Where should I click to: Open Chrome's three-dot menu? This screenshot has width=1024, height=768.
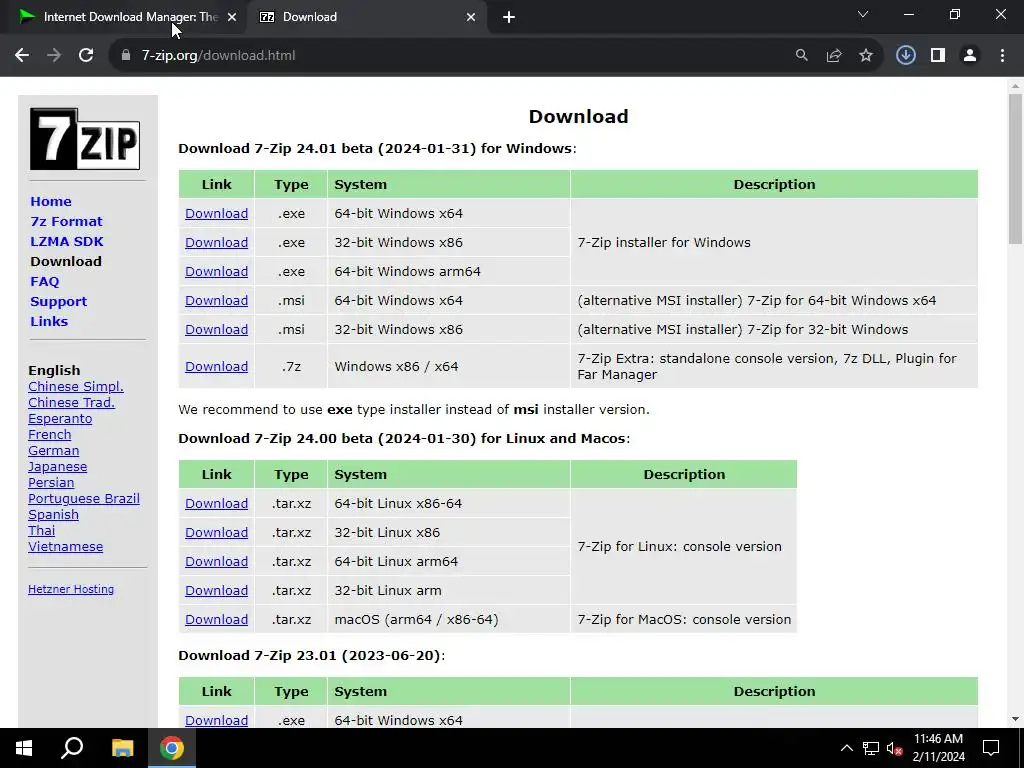pyautogui.click(x=1002, y=56)
